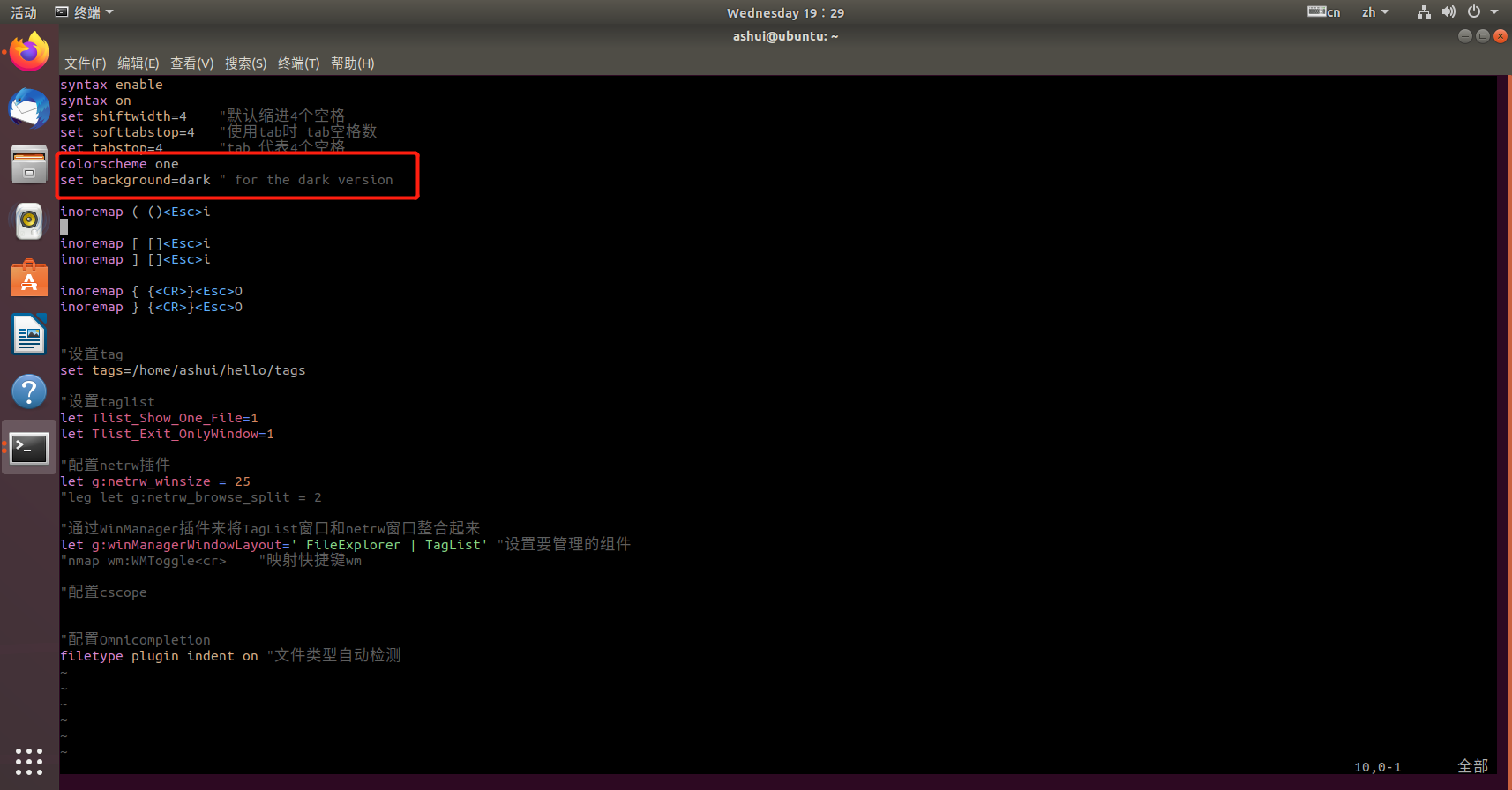Expand the 终端 app menu in top bar

(x=85, y=12)
